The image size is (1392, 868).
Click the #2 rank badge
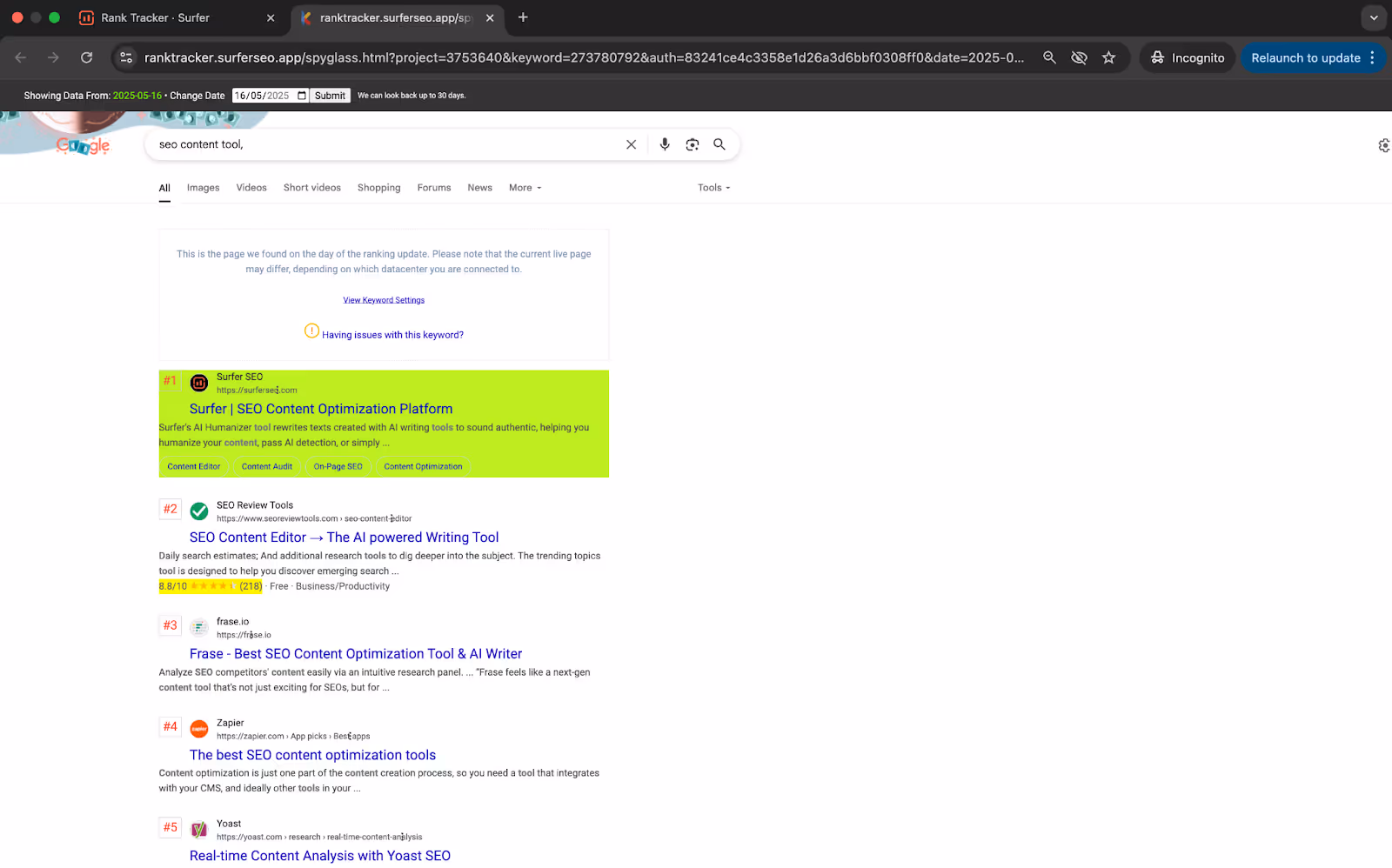(x=171, y=509)
